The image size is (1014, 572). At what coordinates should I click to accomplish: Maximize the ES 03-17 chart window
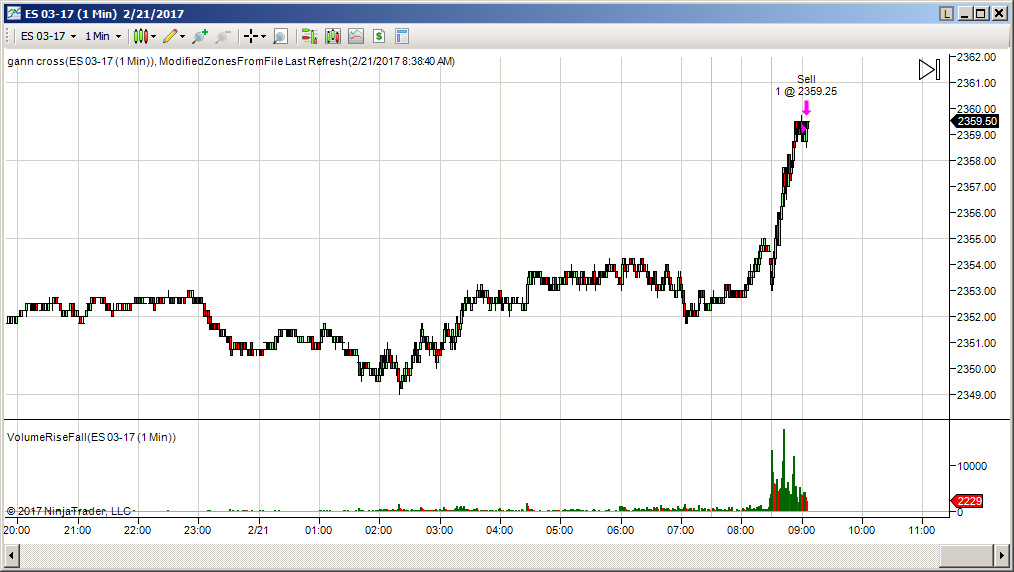[982, 14]
